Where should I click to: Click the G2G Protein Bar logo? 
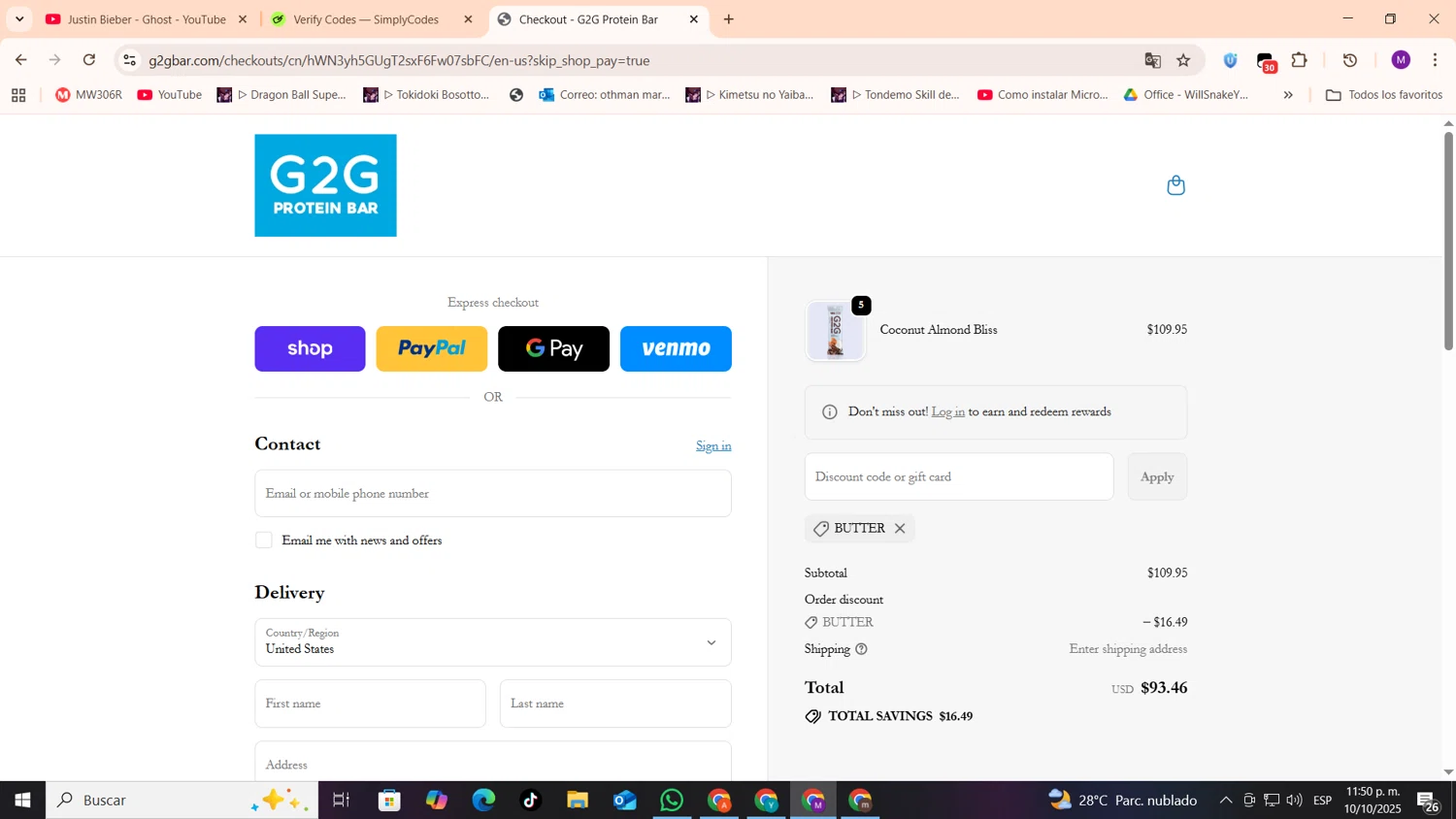coord(325,185)
